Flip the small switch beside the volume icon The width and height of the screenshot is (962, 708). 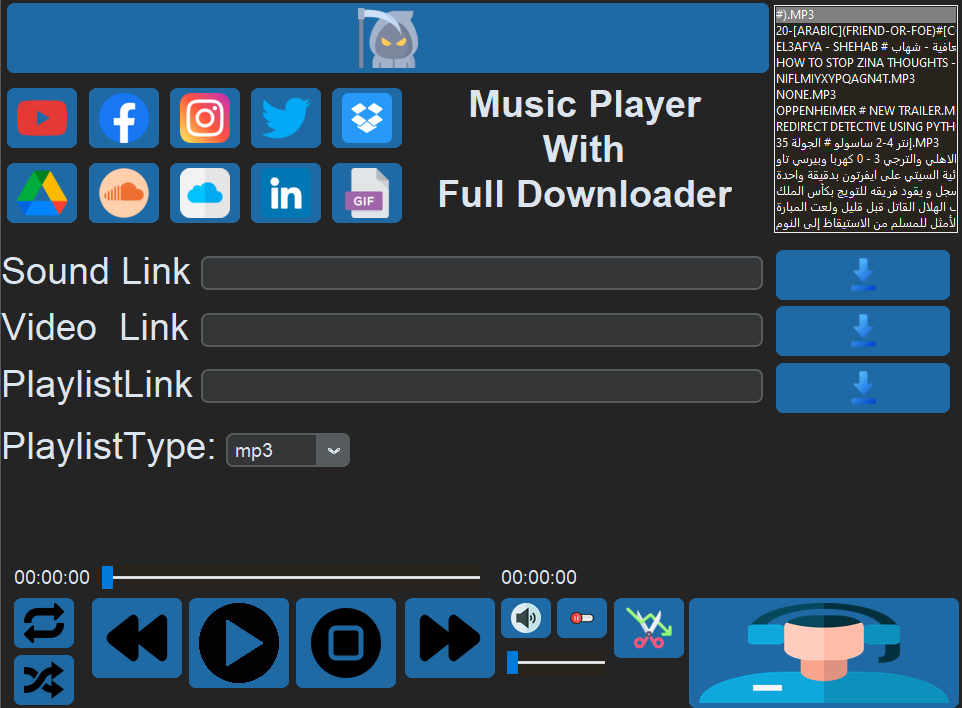[x=581, y=618]
